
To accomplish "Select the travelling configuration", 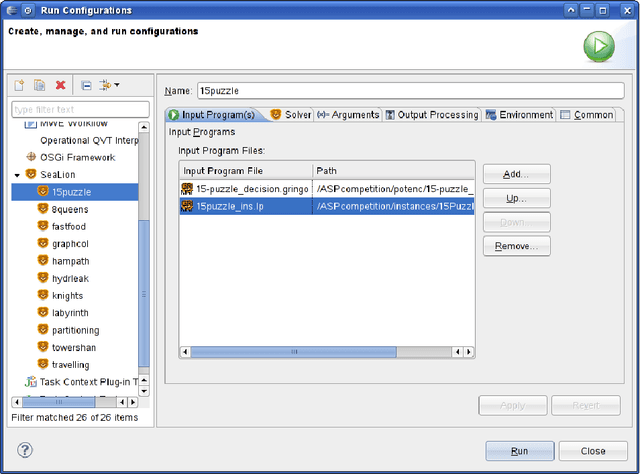I will pyautogui.click(x=71, y=365).
